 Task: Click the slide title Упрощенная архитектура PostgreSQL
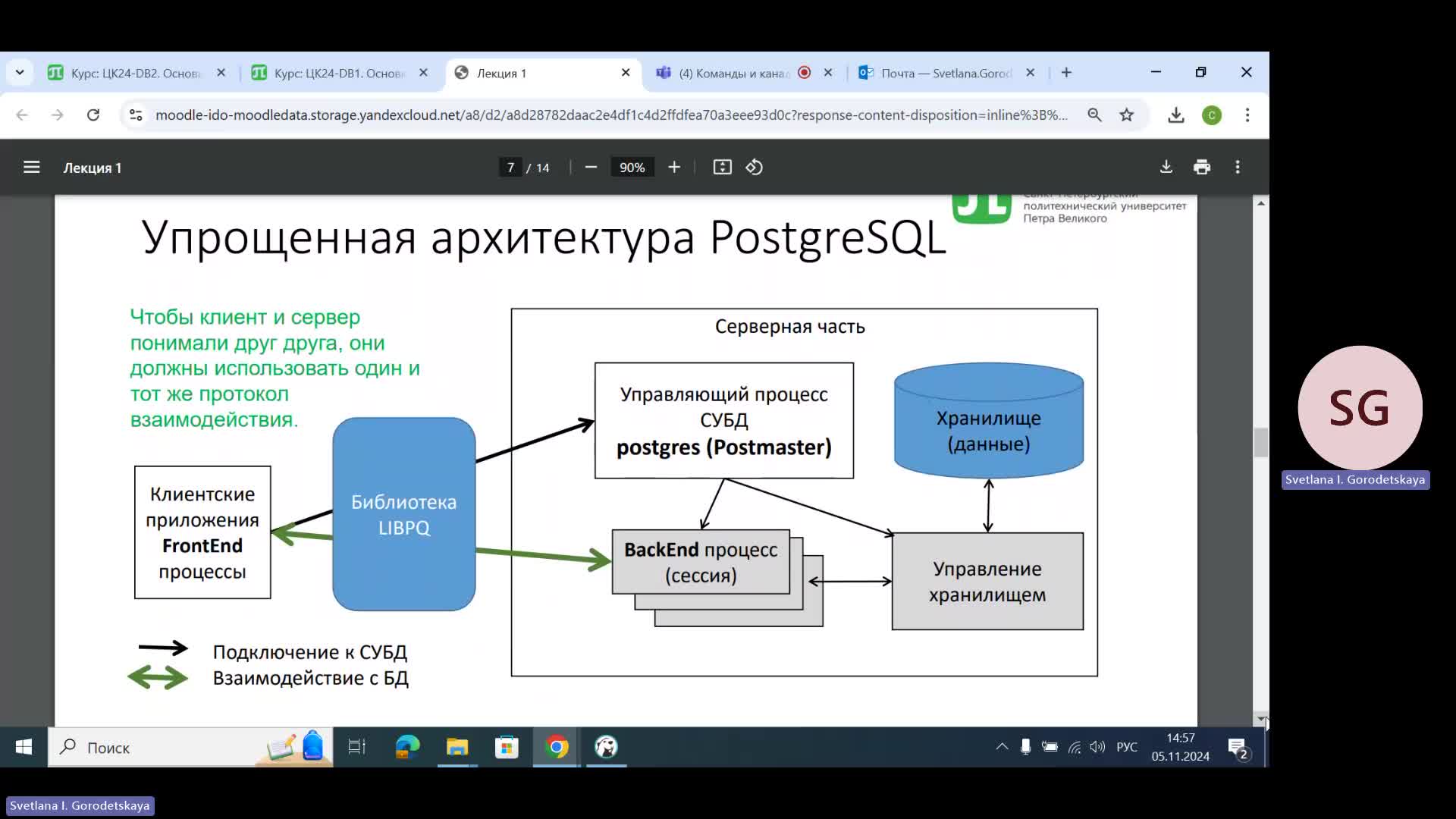coord(544,237)
